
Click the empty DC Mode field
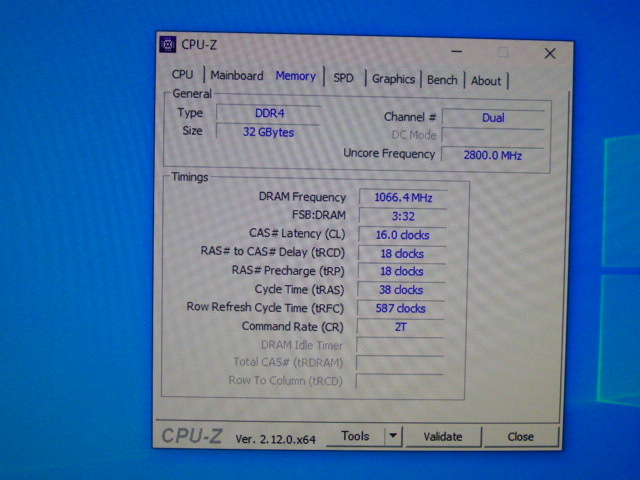coord(493,136)
